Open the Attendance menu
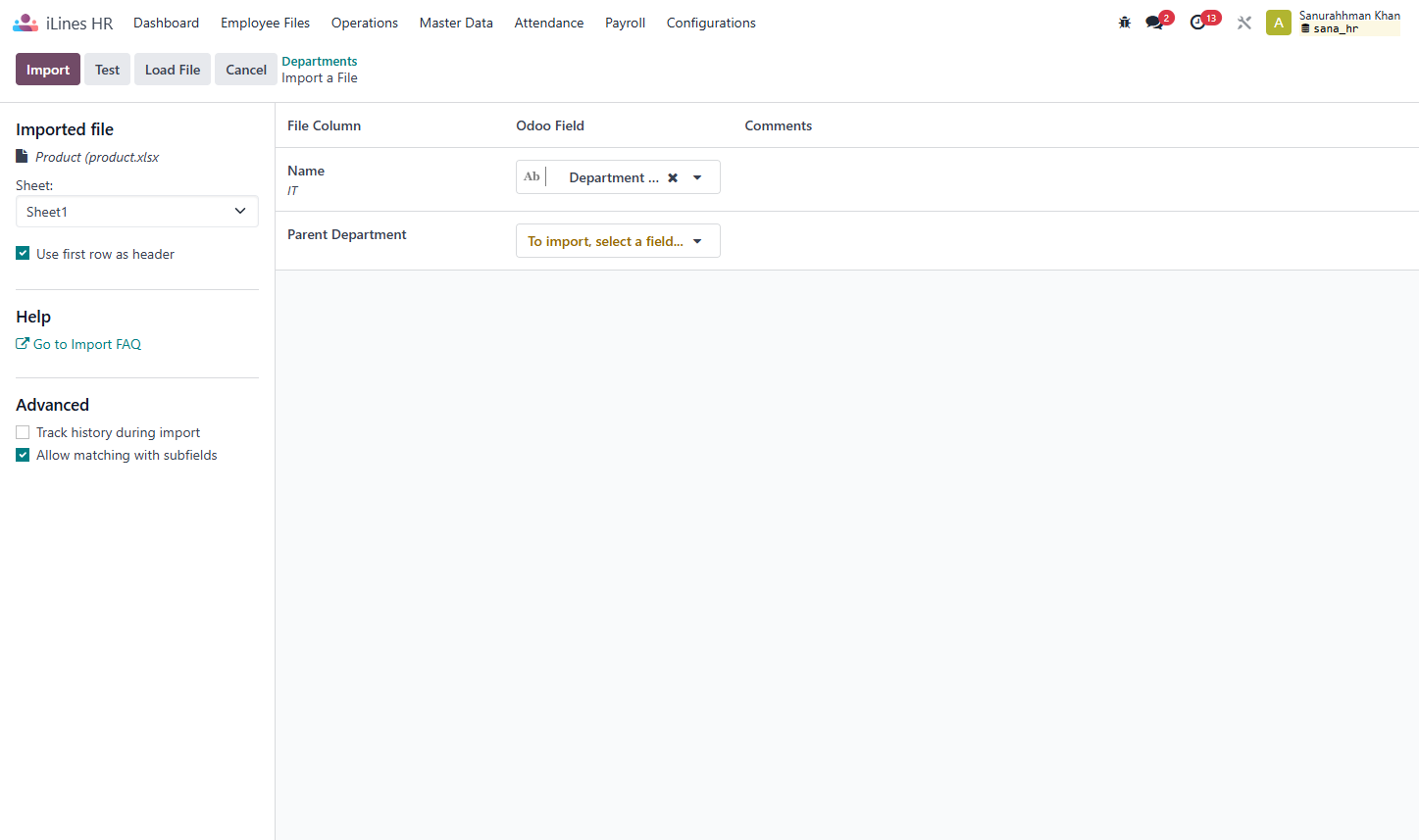Viewport: 1419px width, 840px height. [549, 23]
